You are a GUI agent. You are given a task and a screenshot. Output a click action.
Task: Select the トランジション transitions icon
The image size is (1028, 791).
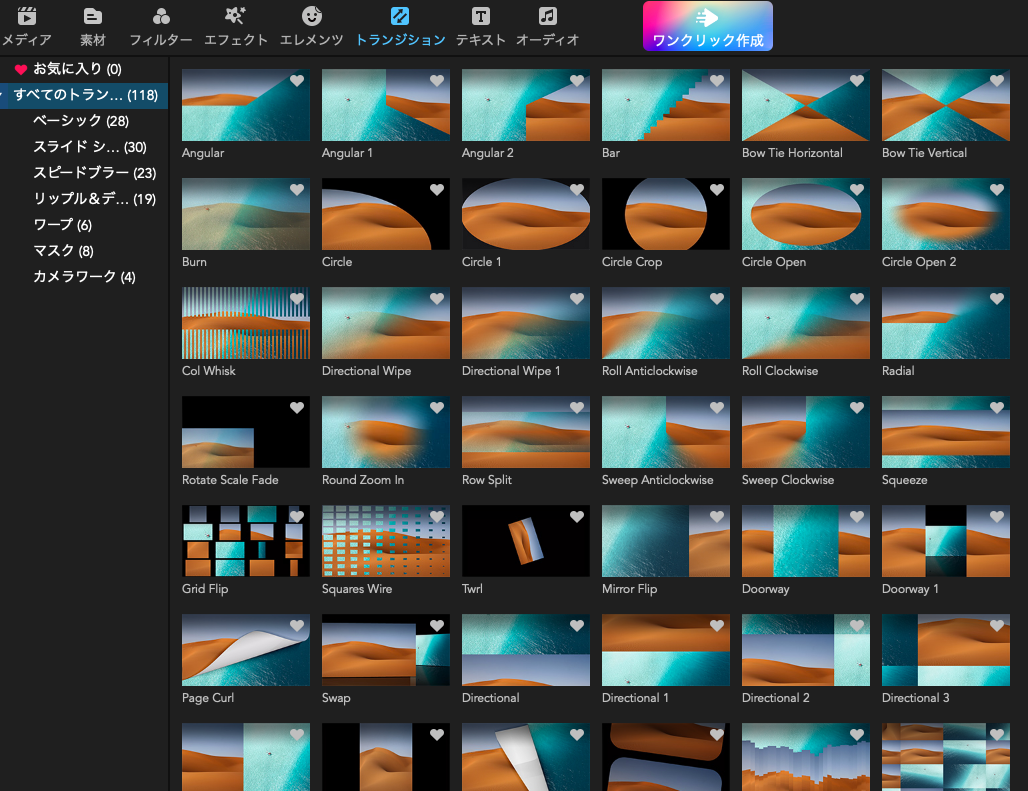[400, 17]
